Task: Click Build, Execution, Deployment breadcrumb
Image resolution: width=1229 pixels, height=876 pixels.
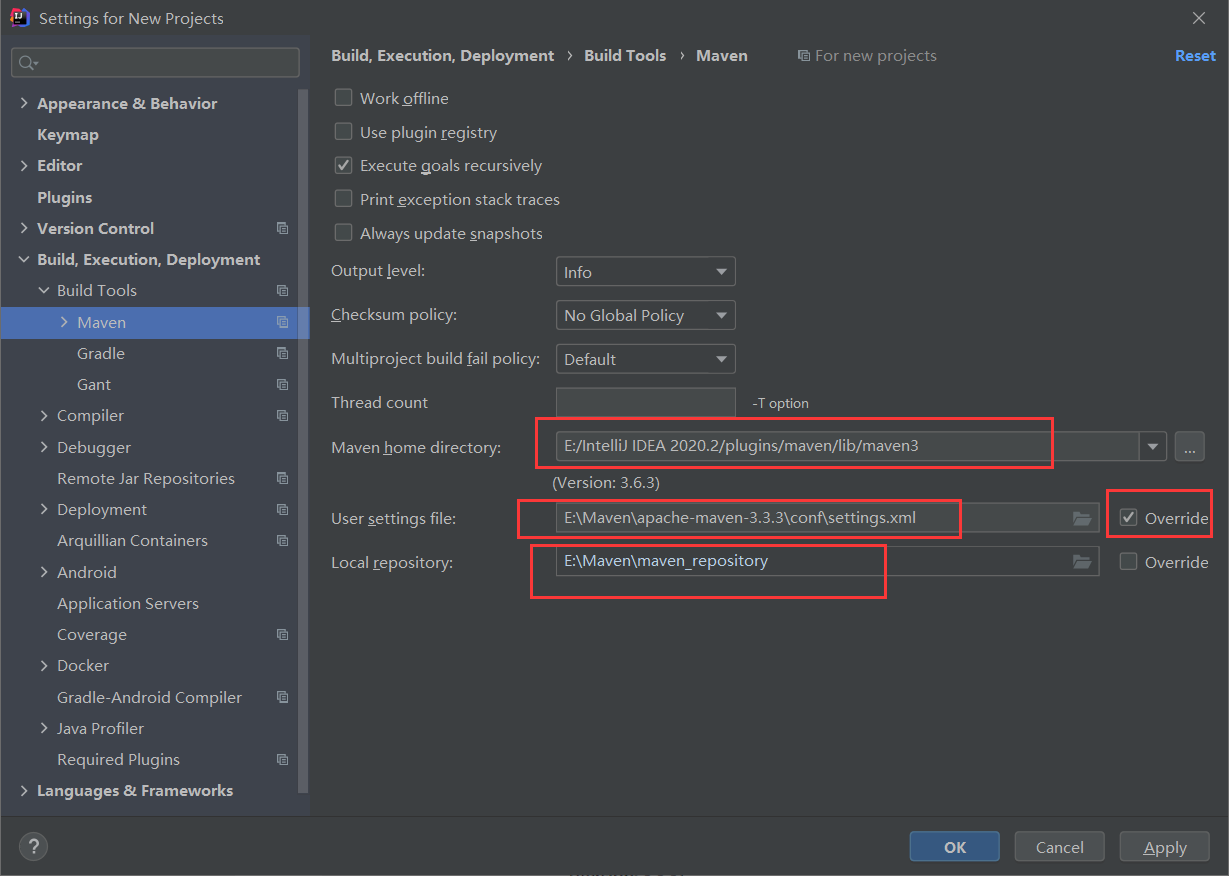Action: (x=443, y=56)
